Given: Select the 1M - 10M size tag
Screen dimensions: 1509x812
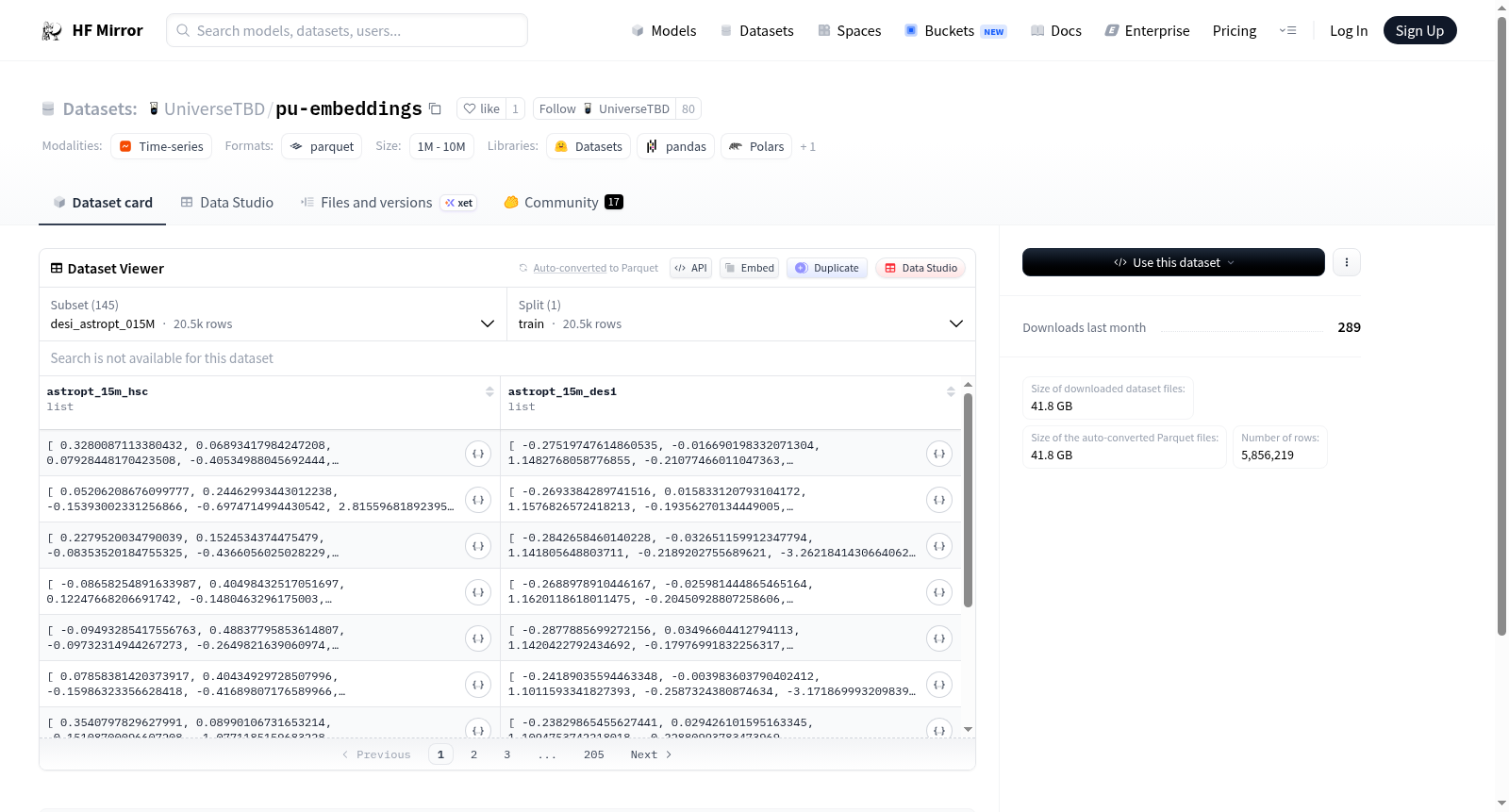Looking at the screenshot, I should [441, 146].
